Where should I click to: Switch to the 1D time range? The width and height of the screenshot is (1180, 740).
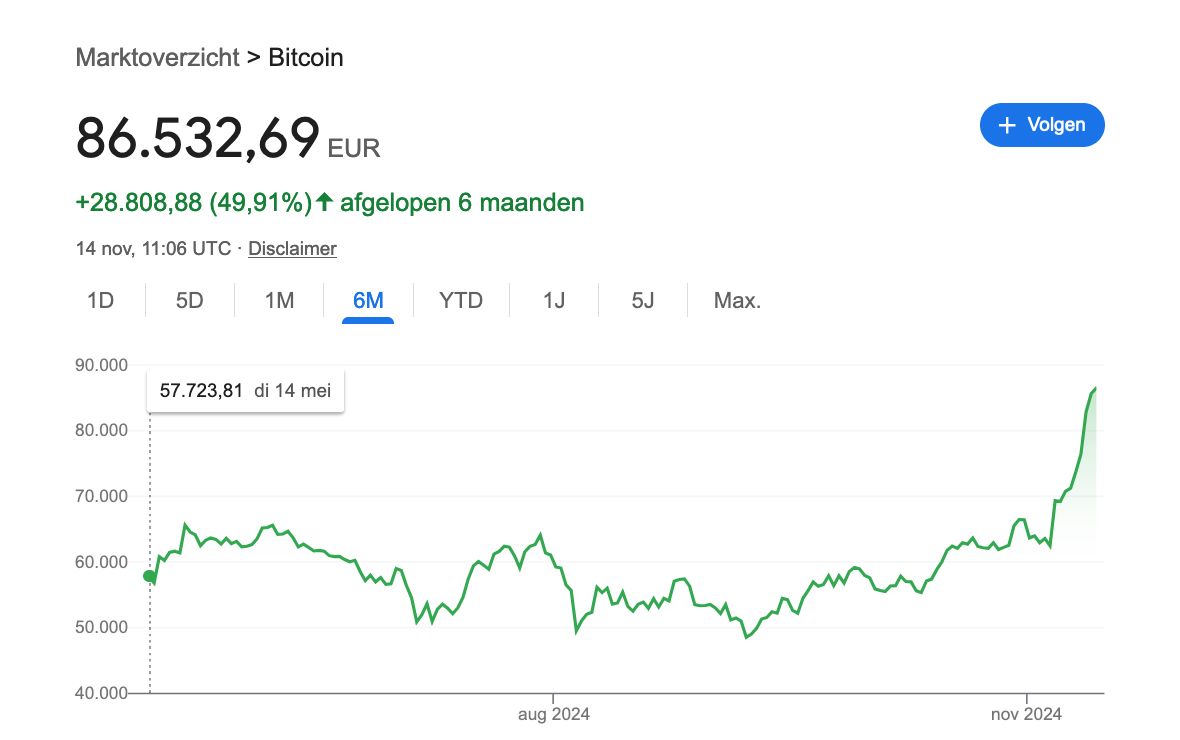tap(100, 300)
